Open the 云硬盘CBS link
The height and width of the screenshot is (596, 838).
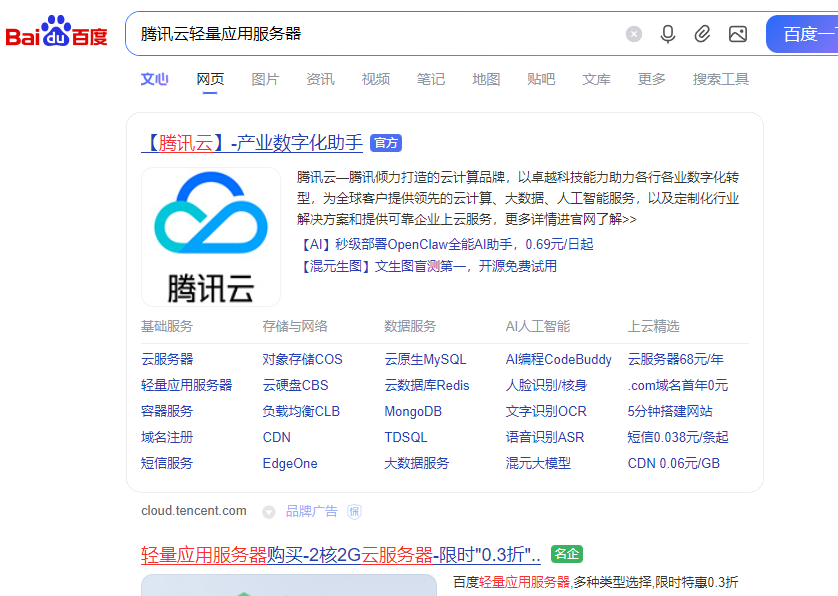pos(296,385)
